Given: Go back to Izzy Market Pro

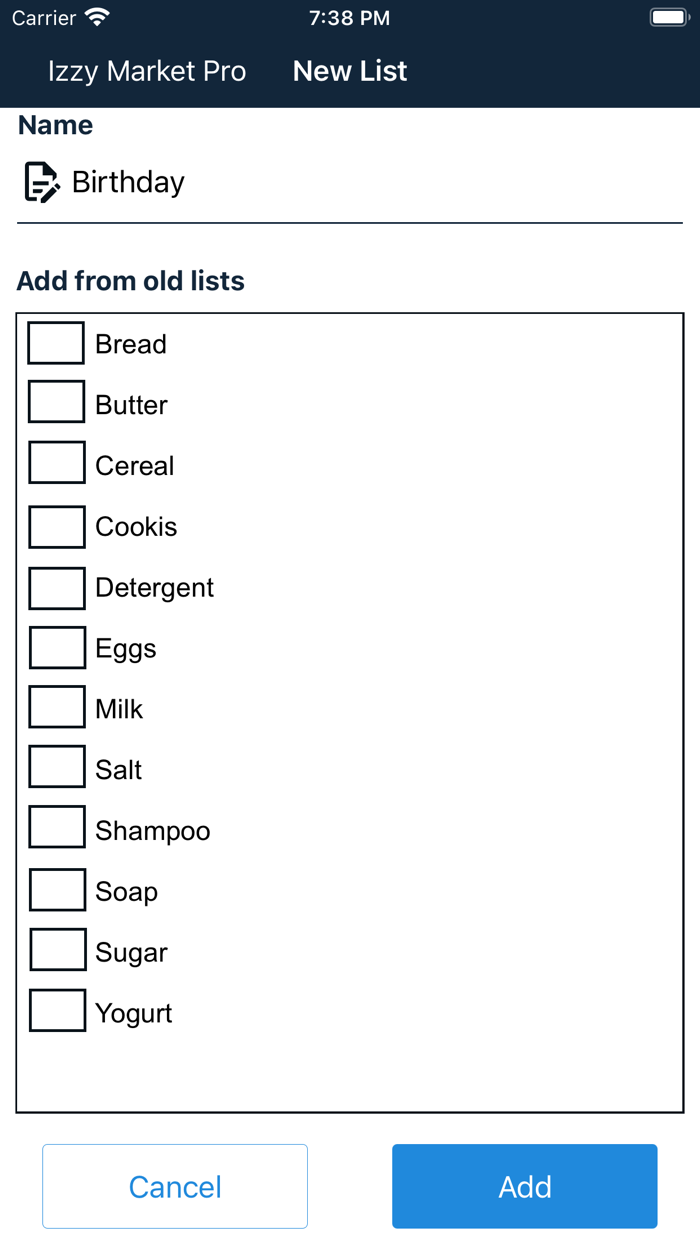Looking at the screenshot, I should pos(147,71).
